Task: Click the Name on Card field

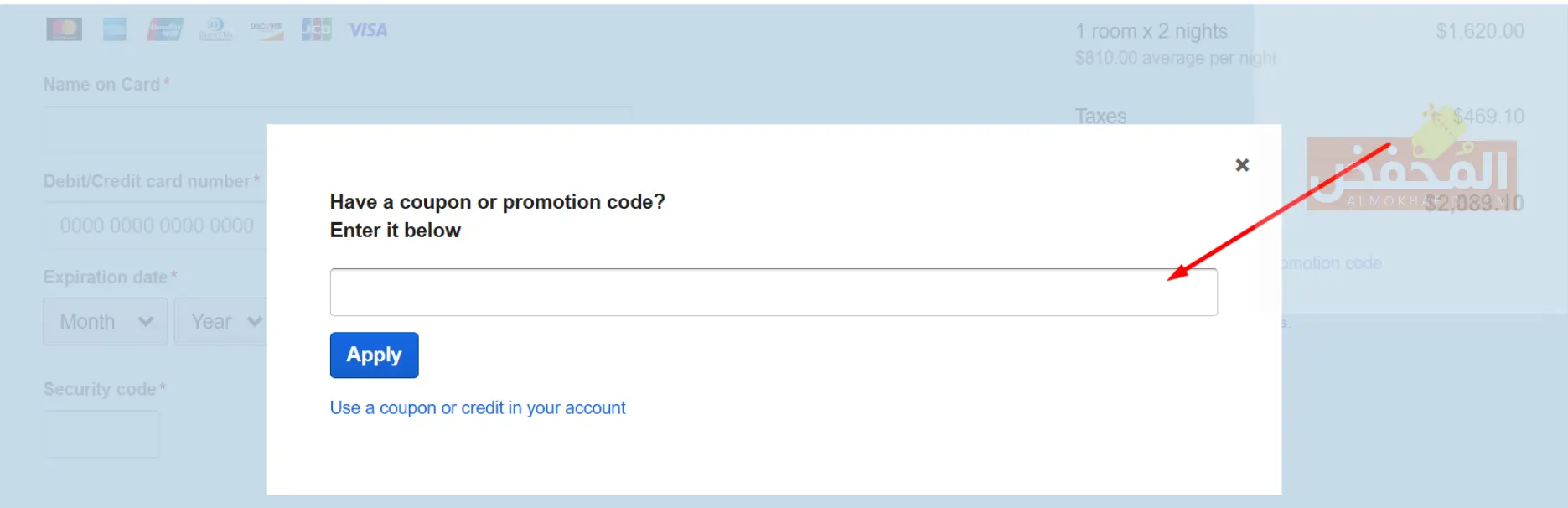Action: (337, 130)
